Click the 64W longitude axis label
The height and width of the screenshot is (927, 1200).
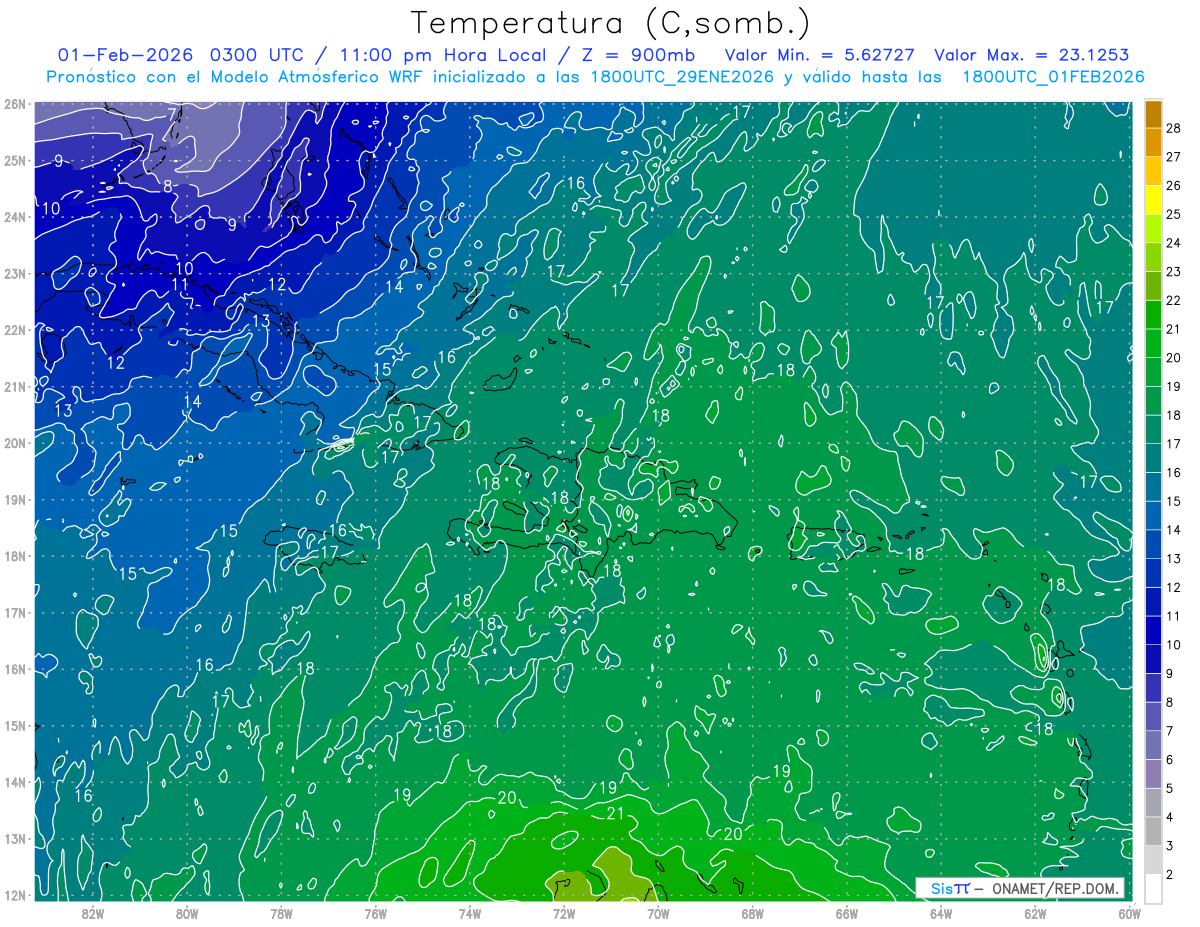point(940,913)
